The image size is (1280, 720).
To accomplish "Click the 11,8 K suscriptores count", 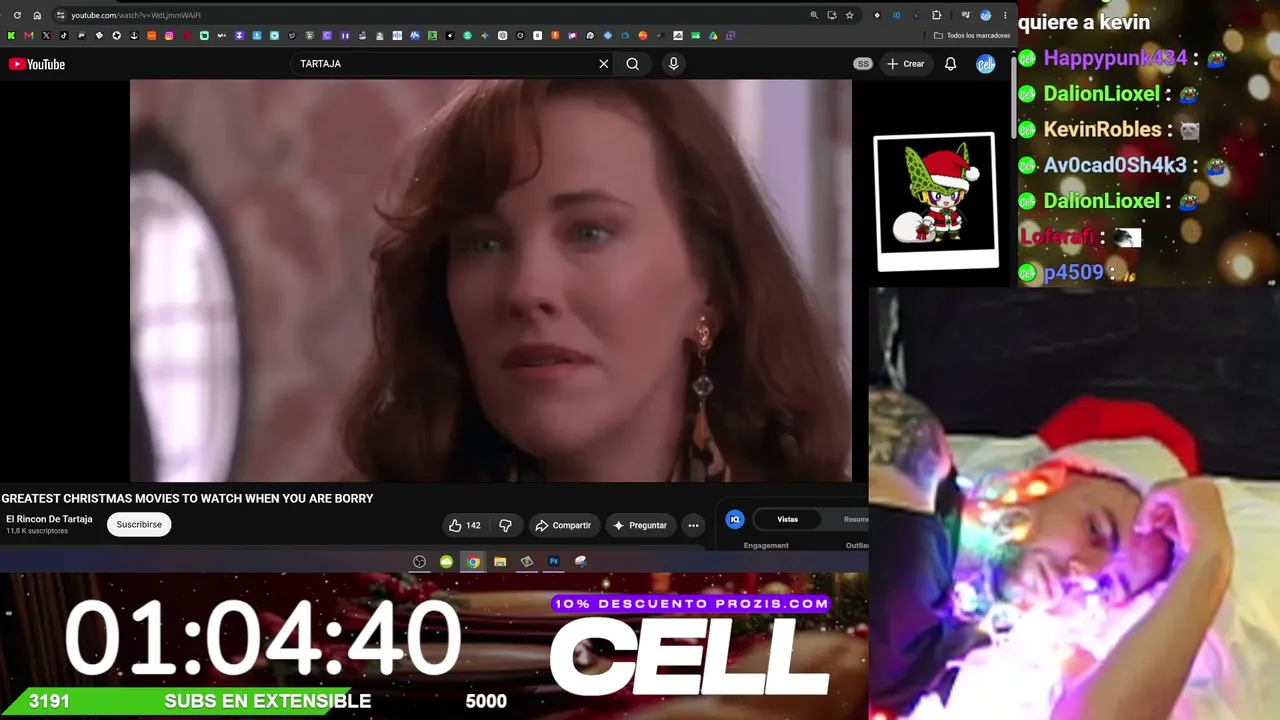I will click(37, 531).
